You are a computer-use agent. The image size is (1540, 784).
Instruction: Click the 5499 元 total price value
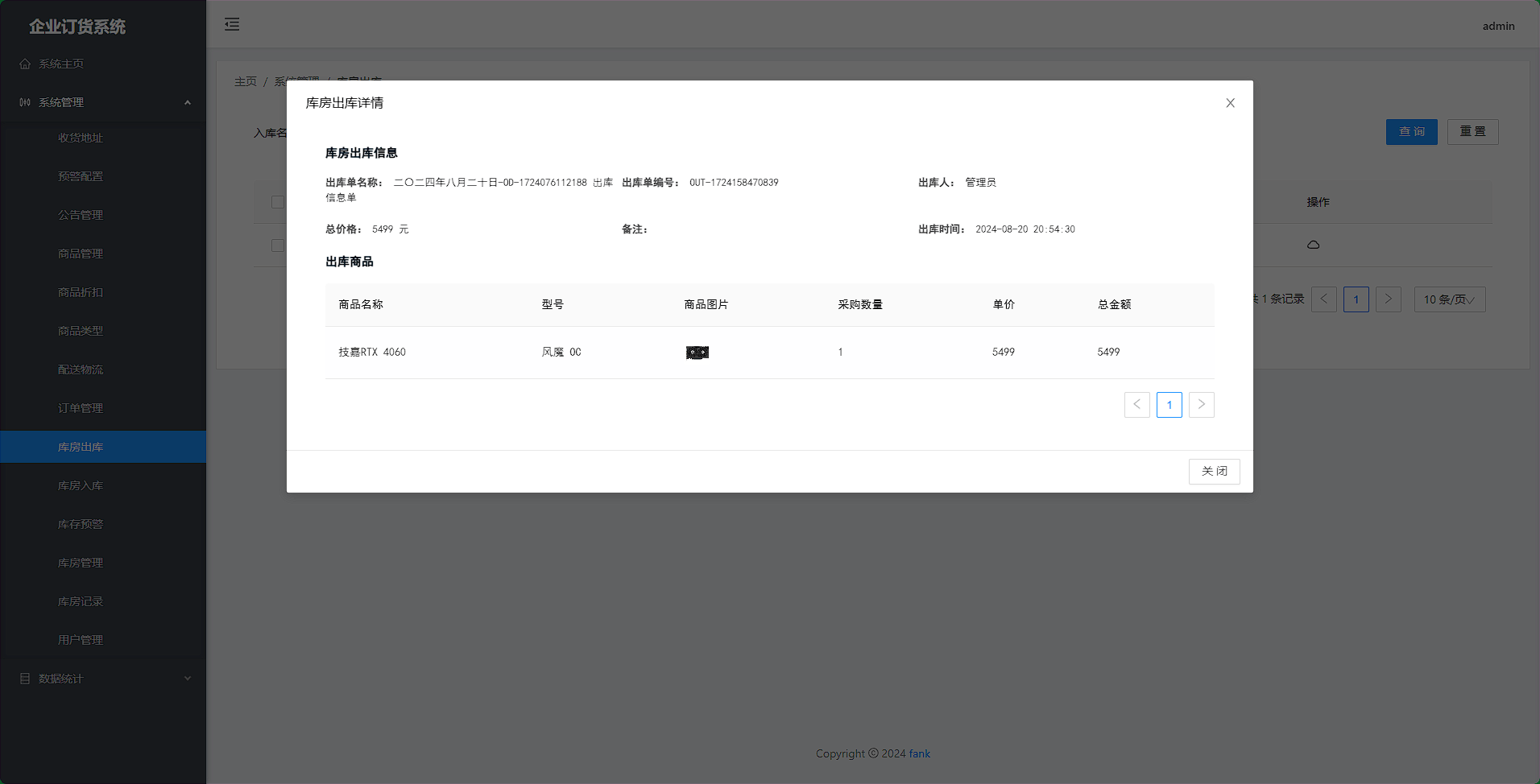coord(391,229)
